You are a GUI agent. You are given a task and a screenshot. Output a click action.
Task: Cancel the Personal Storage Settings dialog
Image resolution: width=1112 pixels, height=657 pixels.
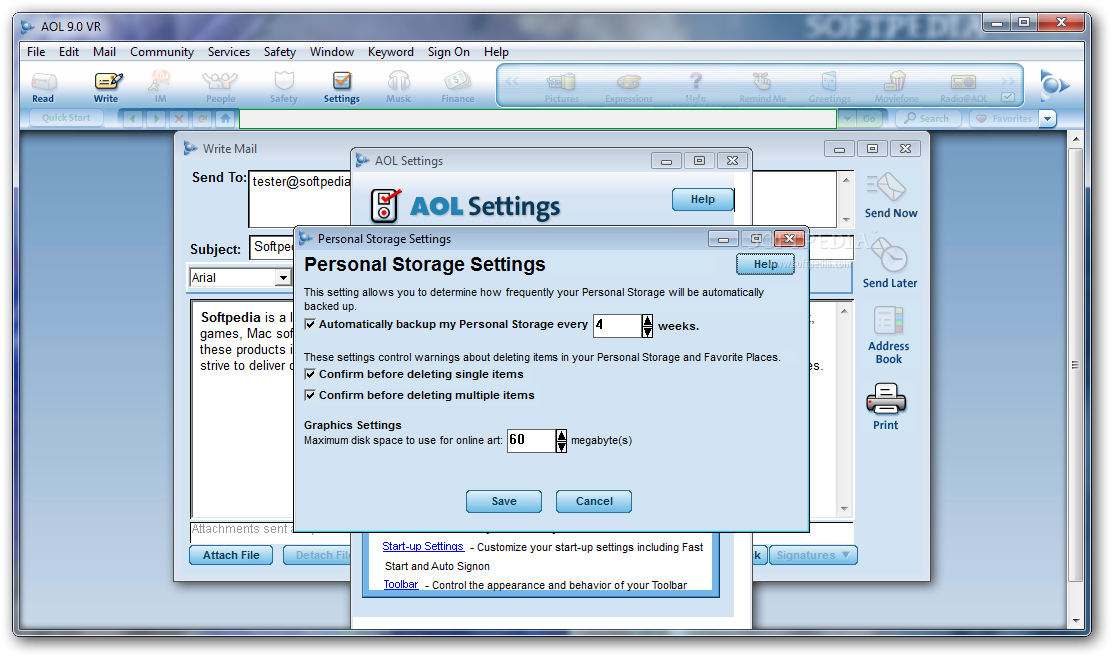coord(594,501)
